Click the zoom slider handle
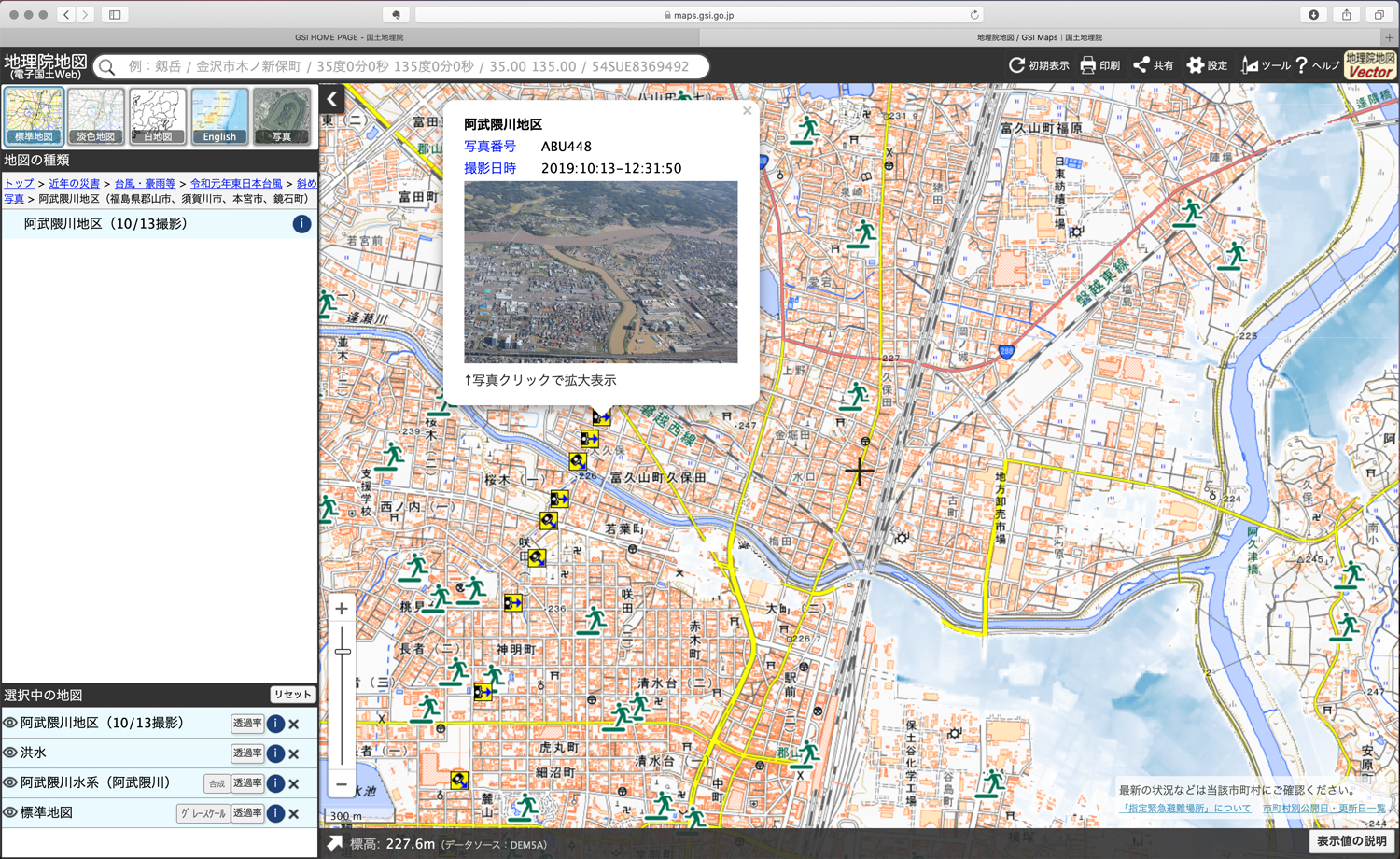The height and width of the screenshot is (859, 1400). click(343, 652)
